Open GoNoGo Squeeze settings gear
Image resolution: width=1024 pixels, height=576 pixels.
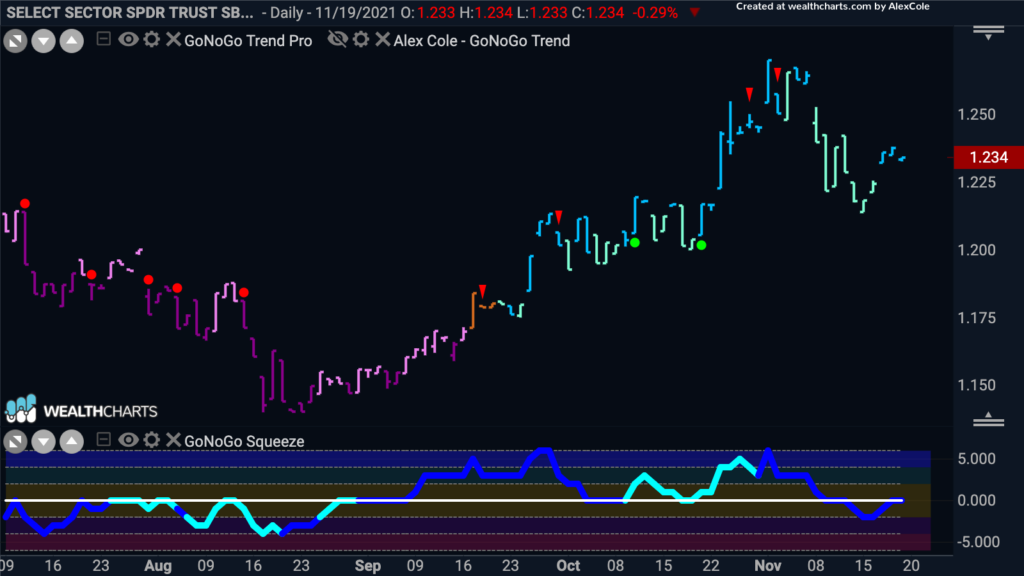[152, 440]
